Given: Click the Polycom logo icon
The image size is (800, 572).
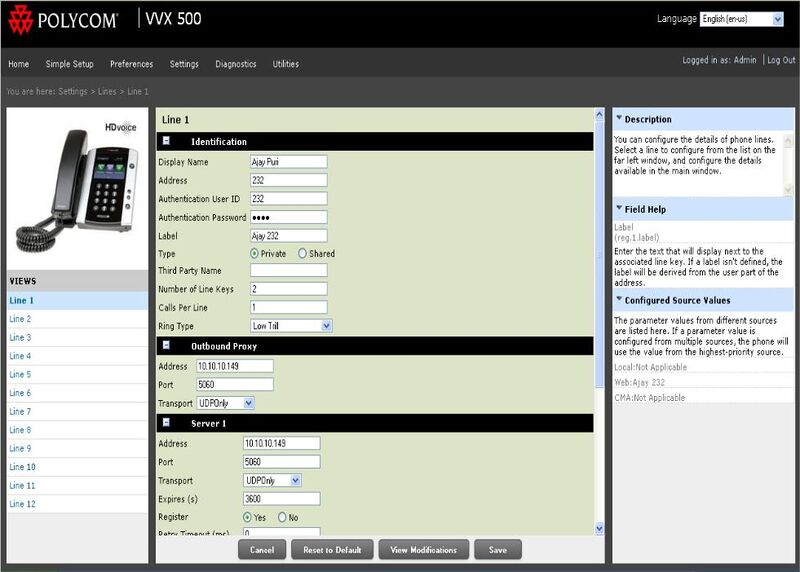Looking at the screenshot, I should tap(20, 19).
